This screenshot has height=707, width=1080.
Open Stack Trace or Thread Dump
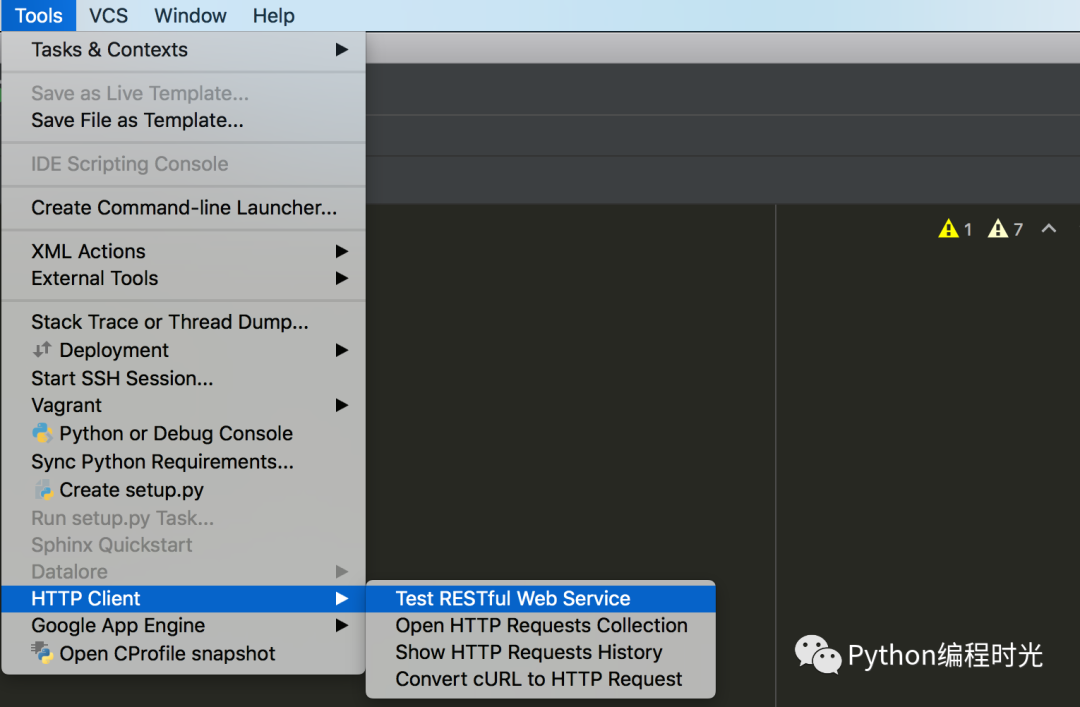(183, 322)
